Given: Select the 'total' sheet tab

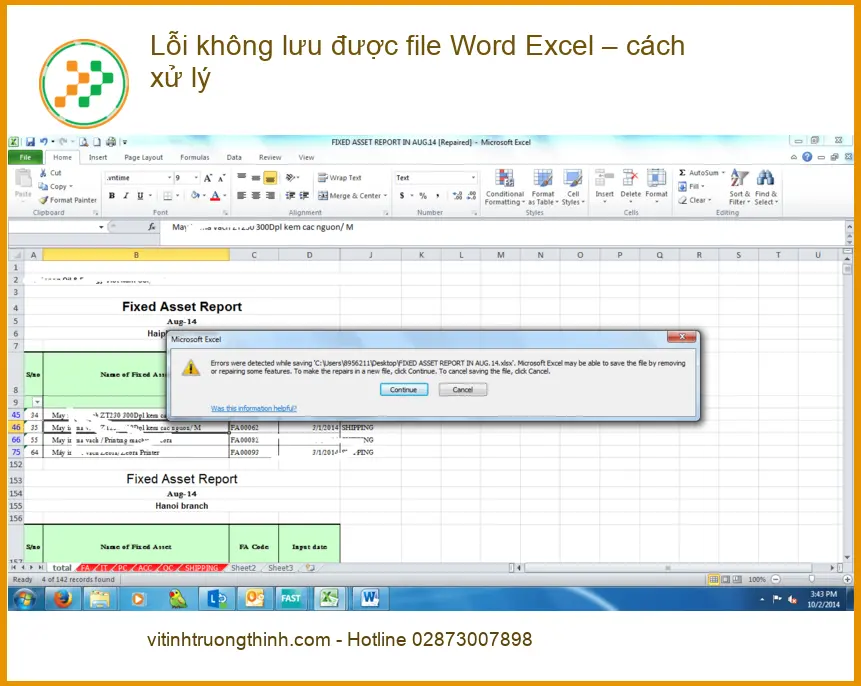Looking at the screenshot, I should pos(62,568).
